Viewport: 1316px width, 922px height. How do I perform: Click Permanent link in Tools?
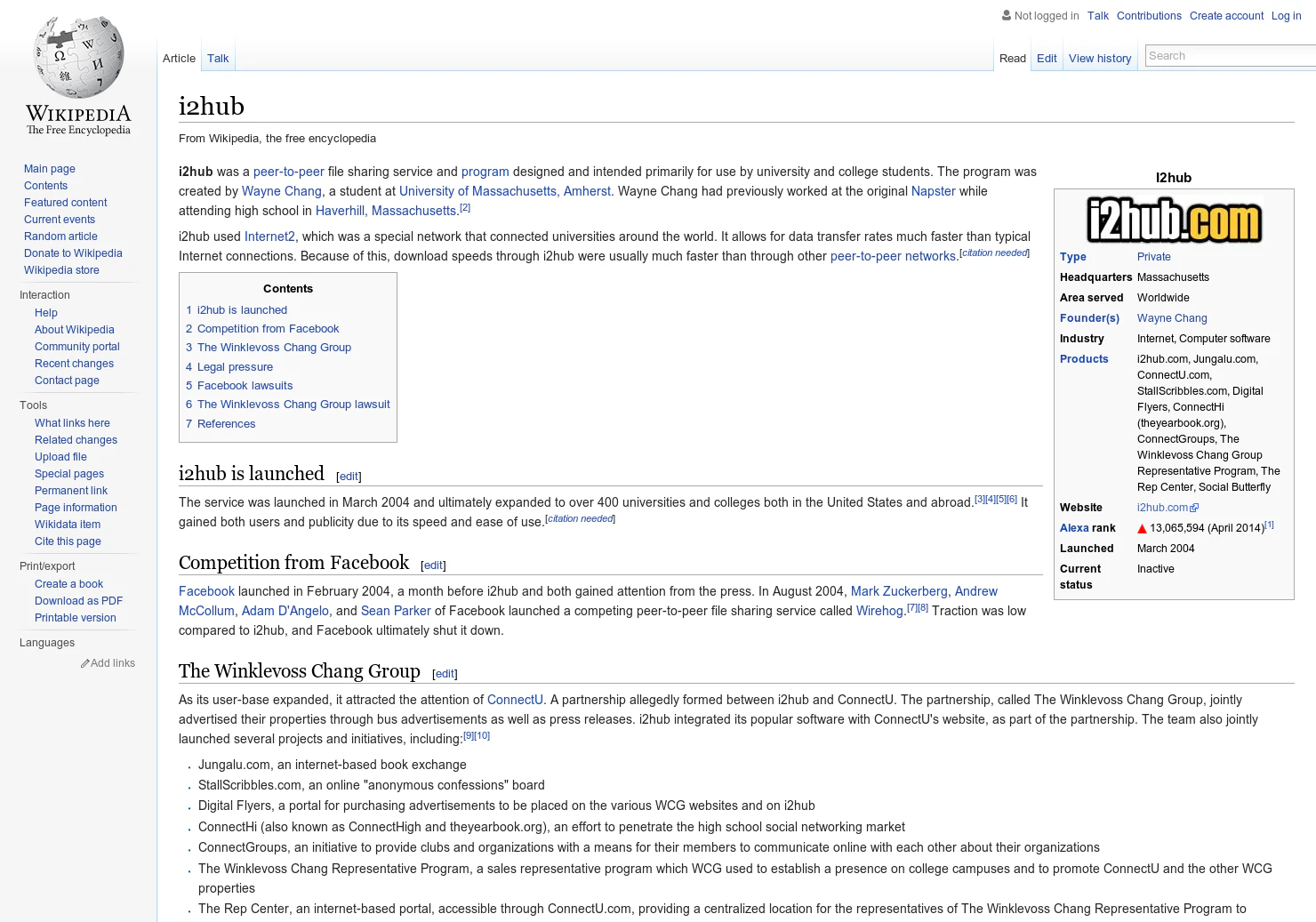click(x=71, y=491)
